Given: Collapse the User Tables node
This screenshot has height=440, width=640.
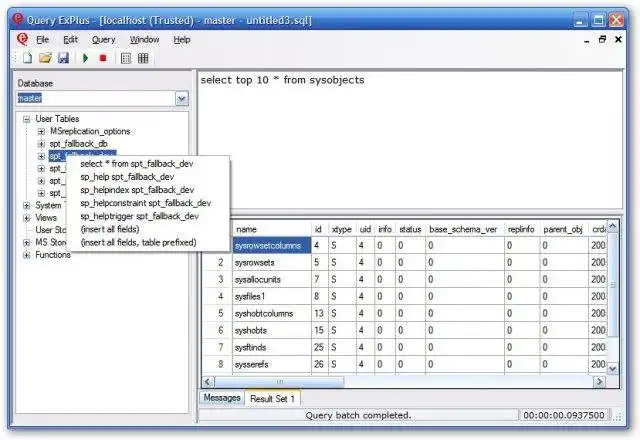Looking at the screenshot, I should click(x=27, y=119).
